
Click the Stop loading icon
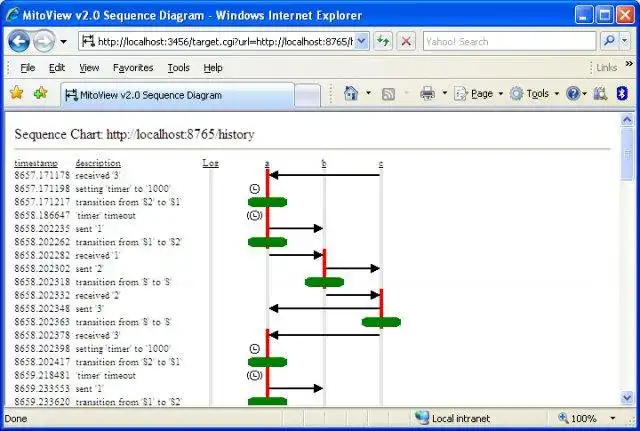coord(406,41)
